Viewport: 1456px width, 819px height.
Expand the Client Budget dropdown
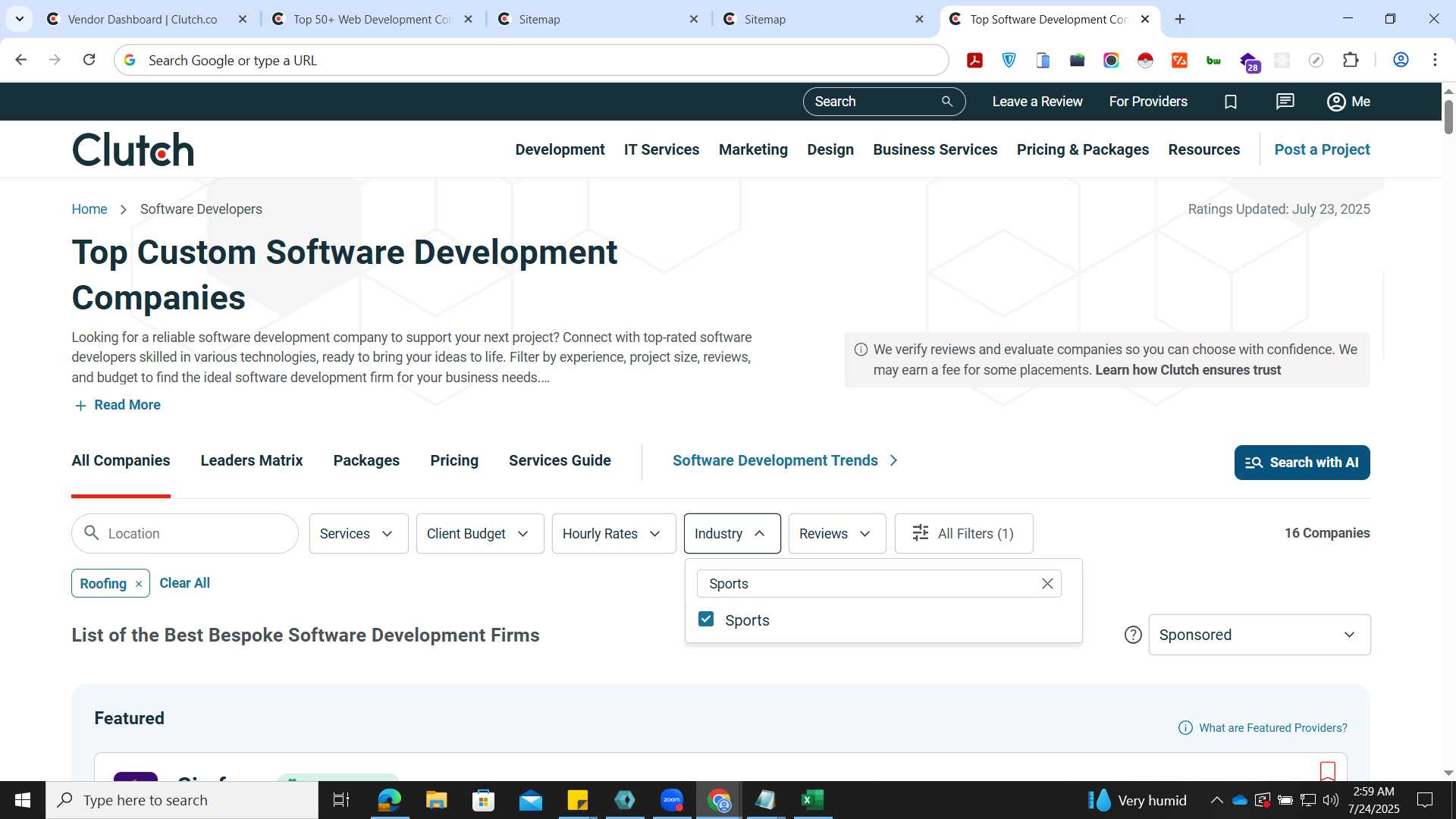pos(480,533)
